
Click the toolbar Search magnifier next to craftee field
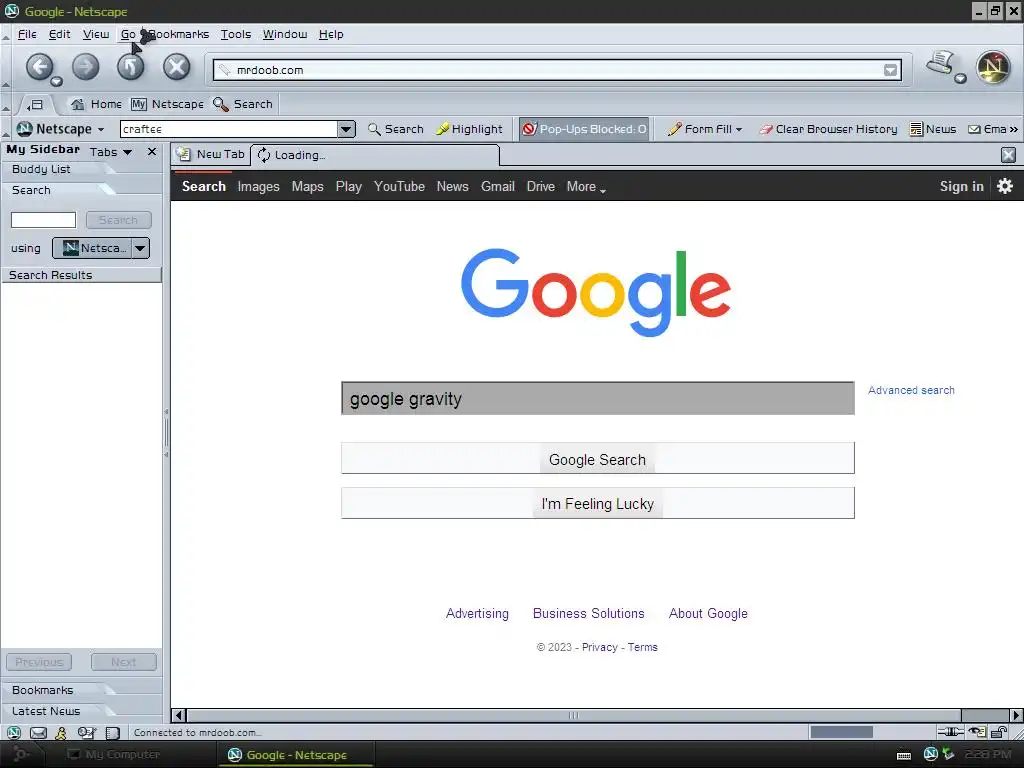tap(396, 129)
